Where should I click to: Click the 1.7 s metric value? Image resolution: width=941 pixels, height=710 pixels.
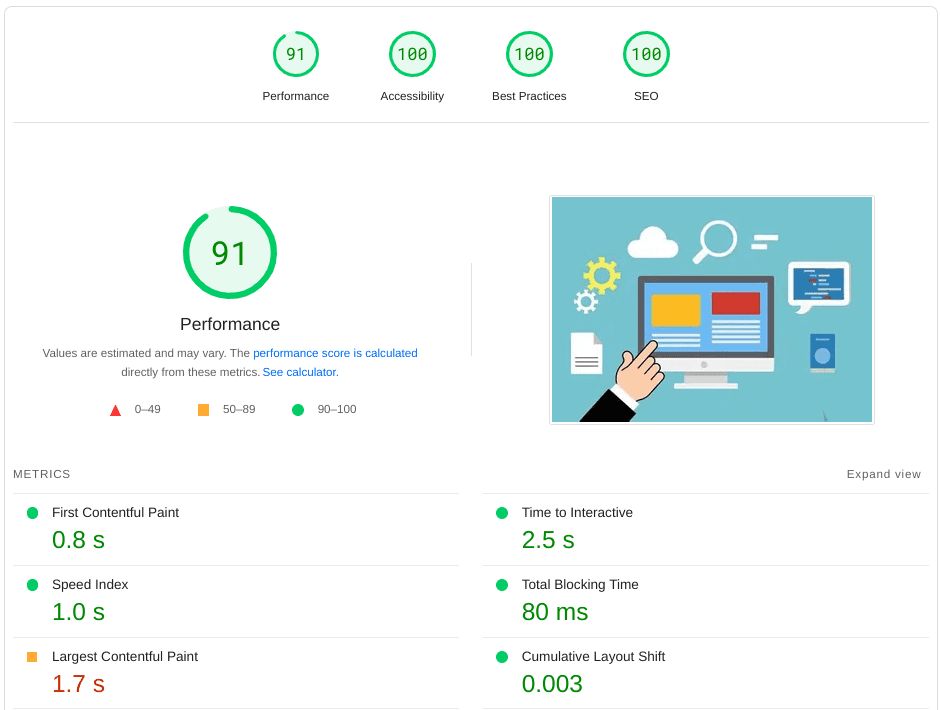pyautogui.click(x=78, y=684)
